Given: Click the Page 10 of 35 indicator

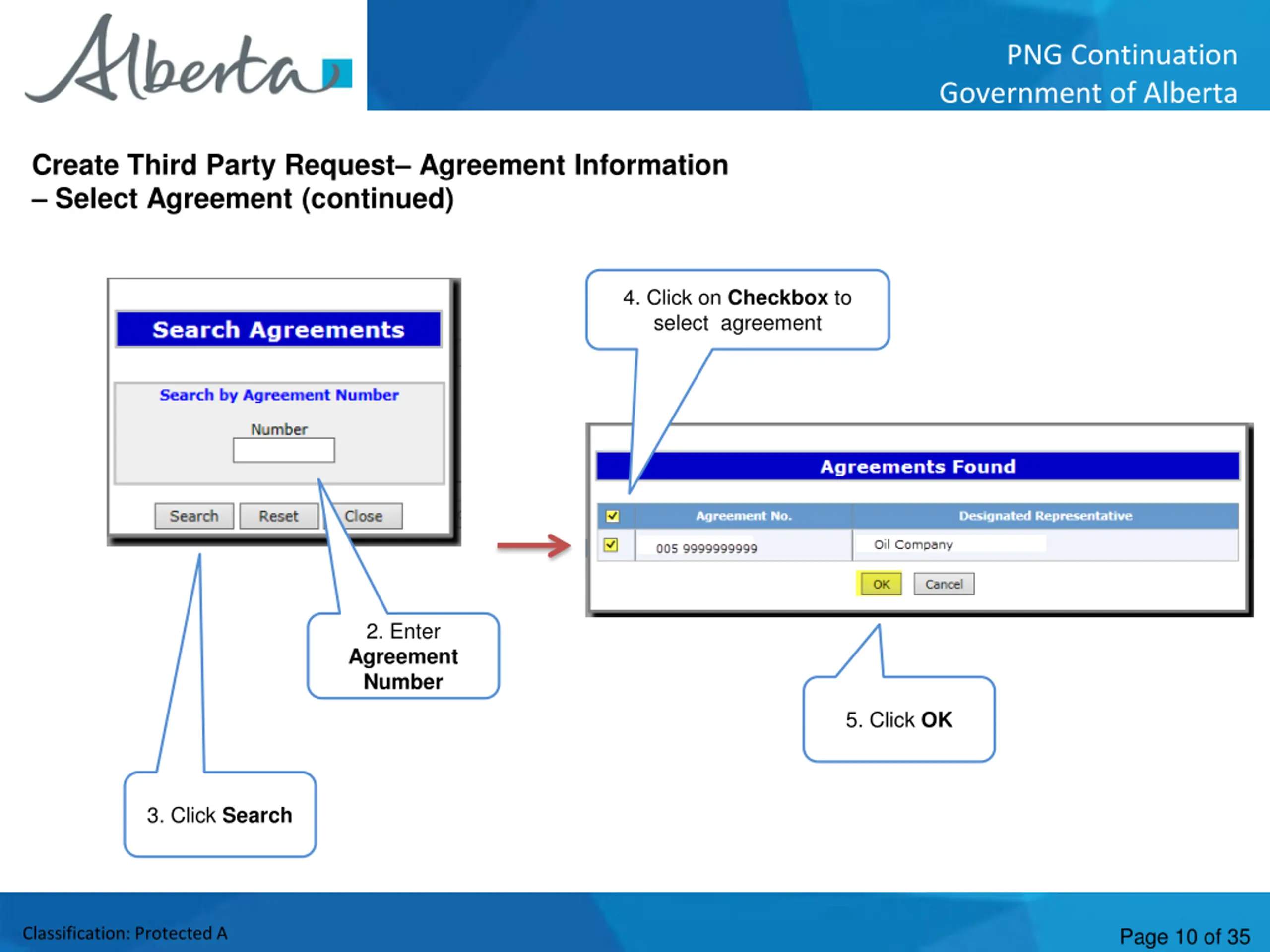Looking at the screenshot, I should [x=1185, y=937].
